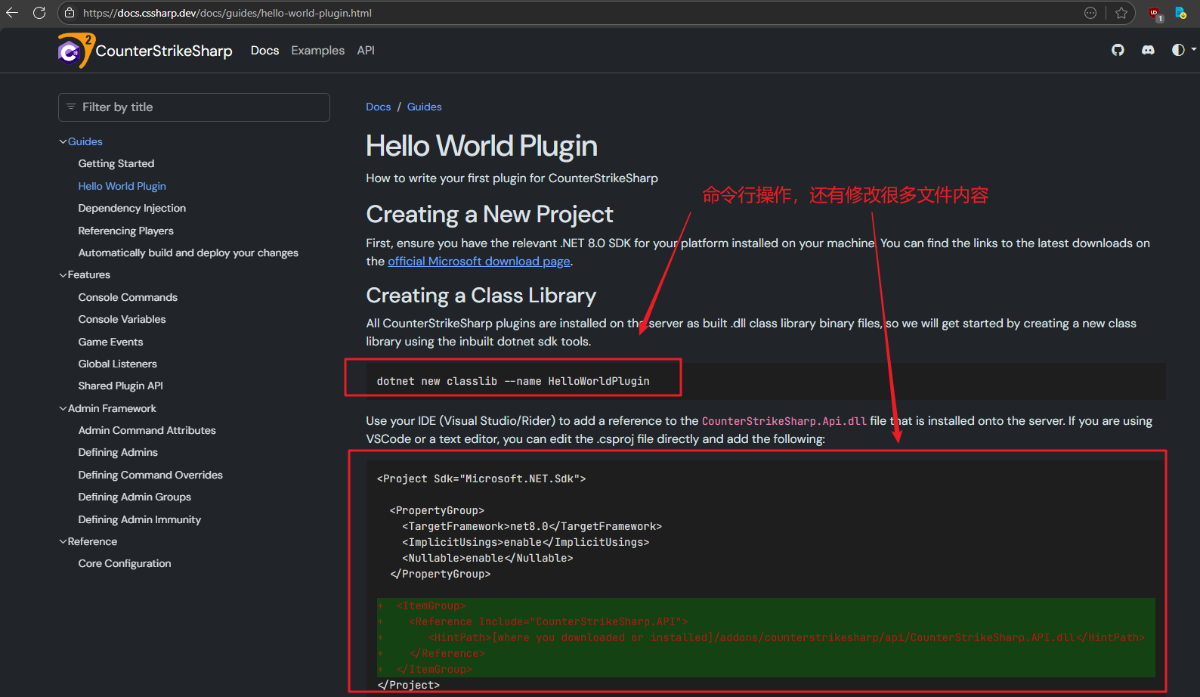Open the GitHub repository icon
This screenshot has width=1200, height=697.
pos(1118,50)
